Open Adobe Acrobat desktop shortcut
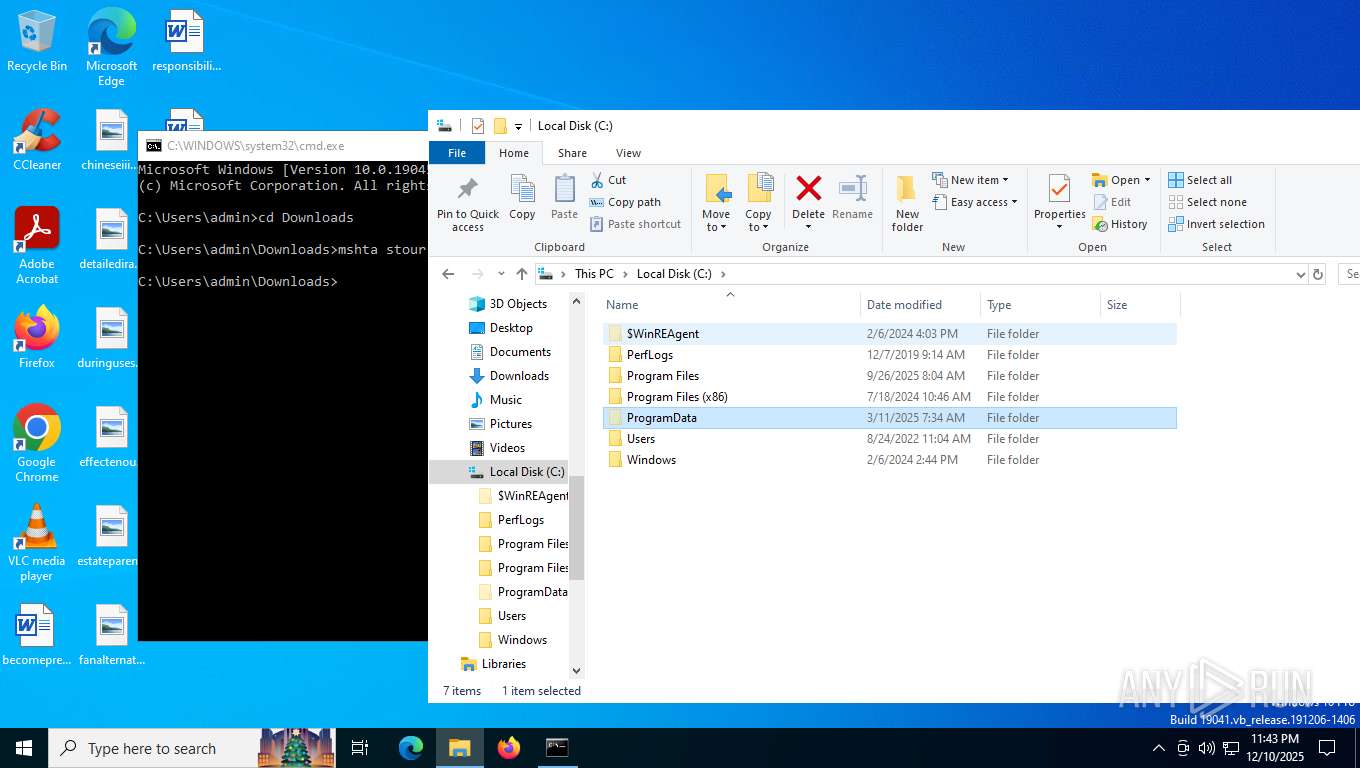This screenshot has height=768, width=1360. click(x=37, y=246)
